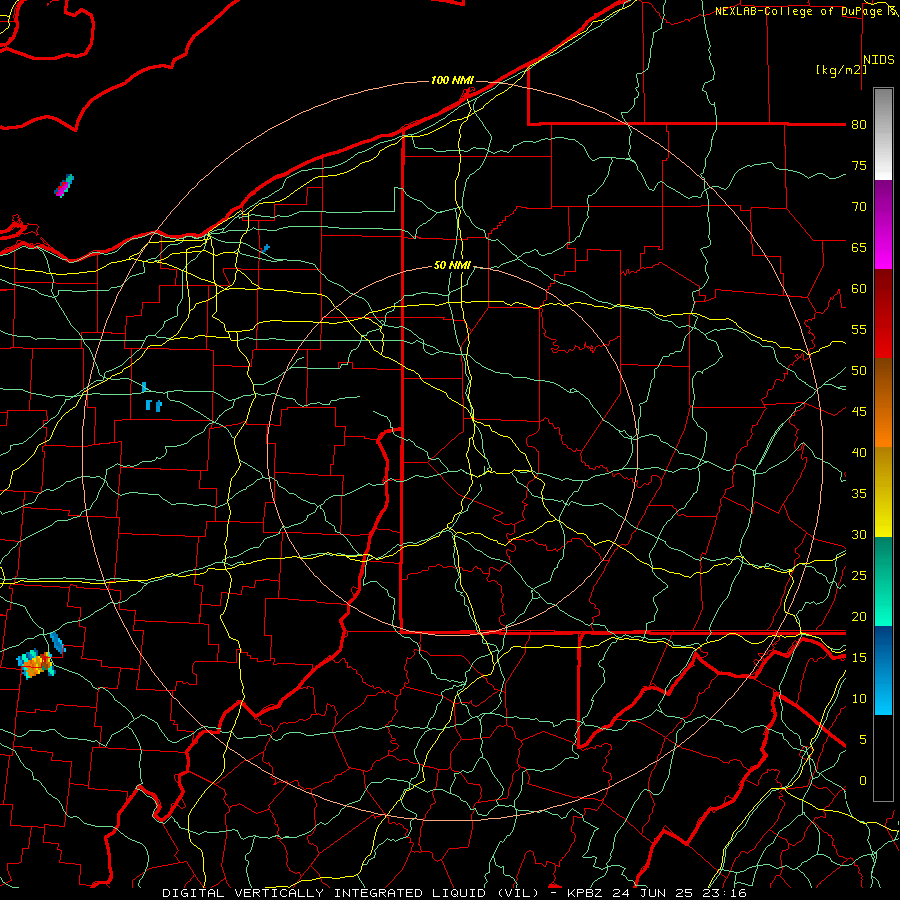Click the 15 value on the color scale

pyautogui.click(x=859, y=658)
